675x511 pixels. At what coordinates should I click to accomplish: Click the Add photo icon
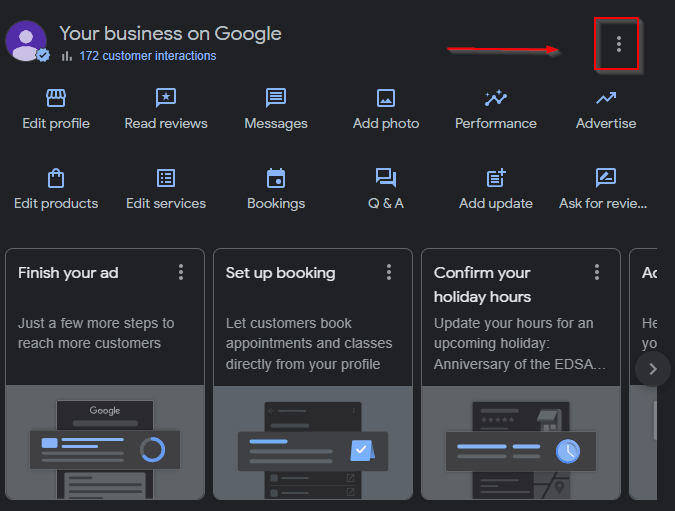point(386,98)
